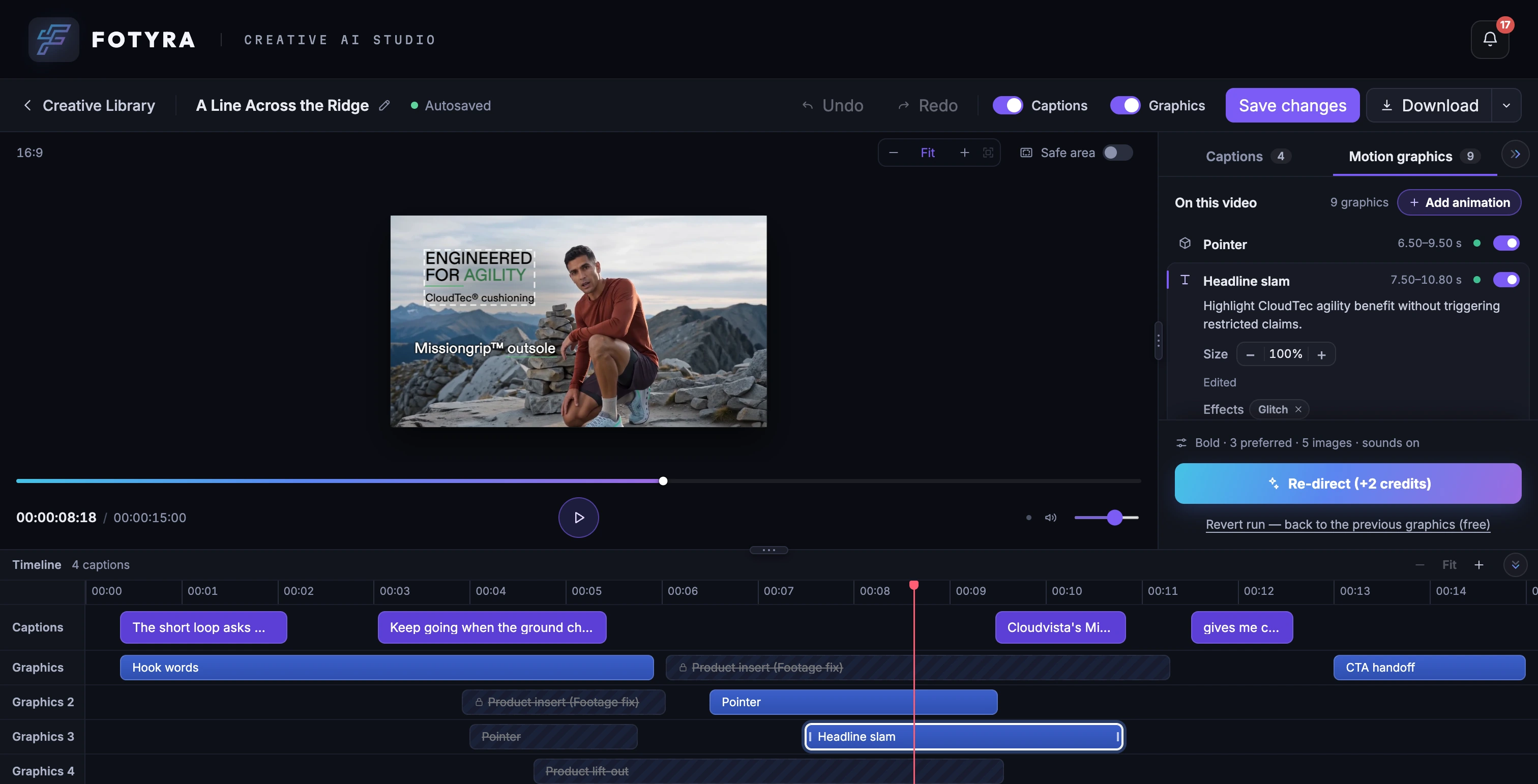This screenshot has width=1538, height=784.
Task: Set timeline zoom to Fit
Action: pos(1449,565)
